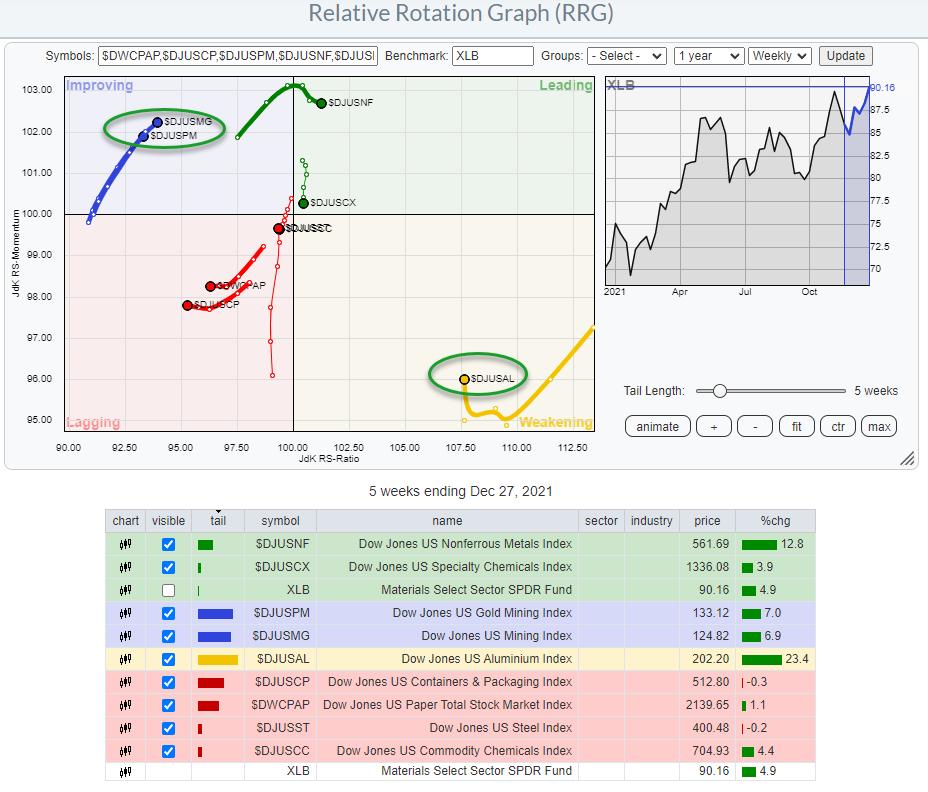Image resolution: width=928 pixels, height=792 pixels.
Task: Expand the 1 year range dropdown
Action: tap(708, 56)
